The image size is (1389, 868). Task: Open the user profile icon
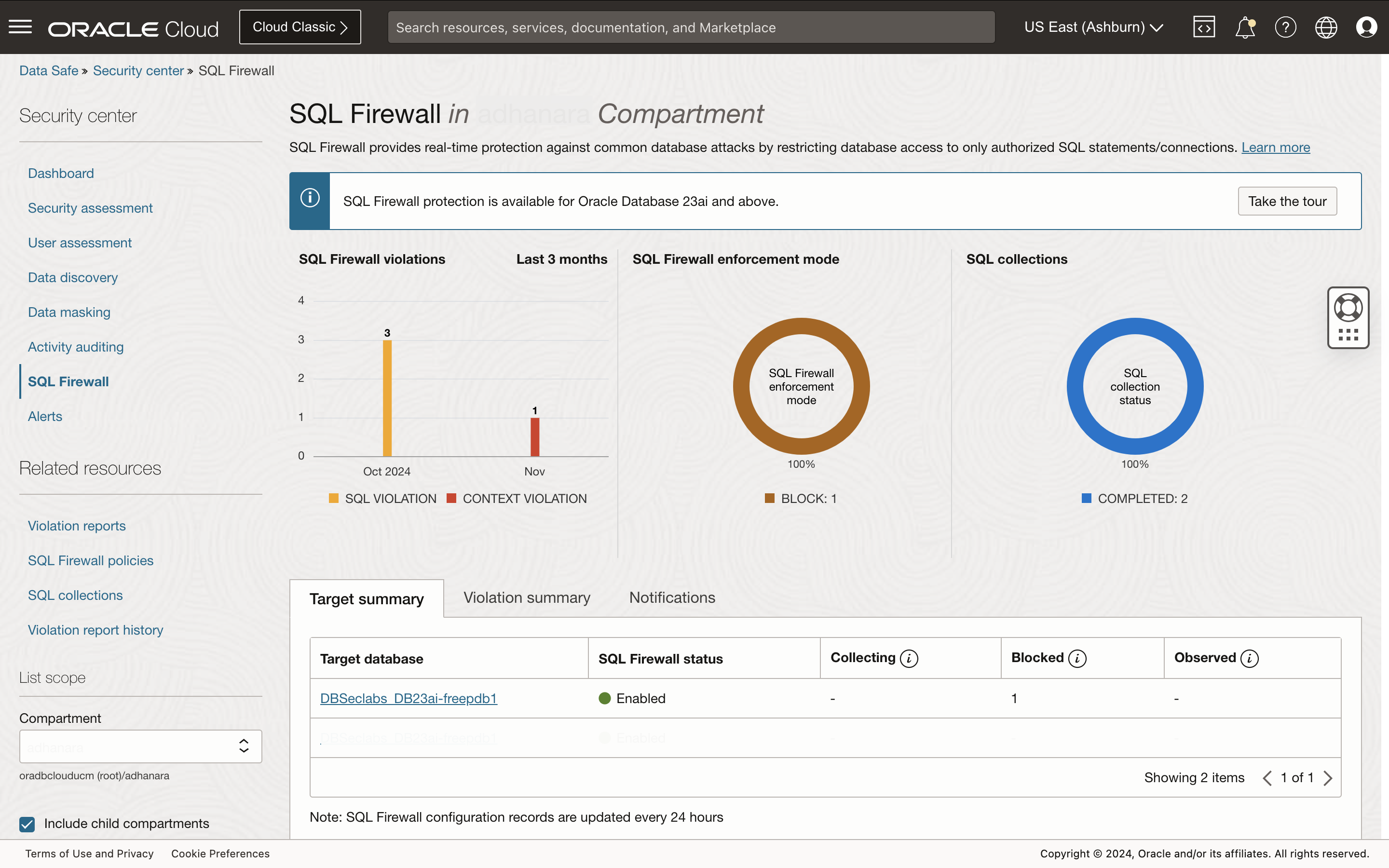point(1367,27)
